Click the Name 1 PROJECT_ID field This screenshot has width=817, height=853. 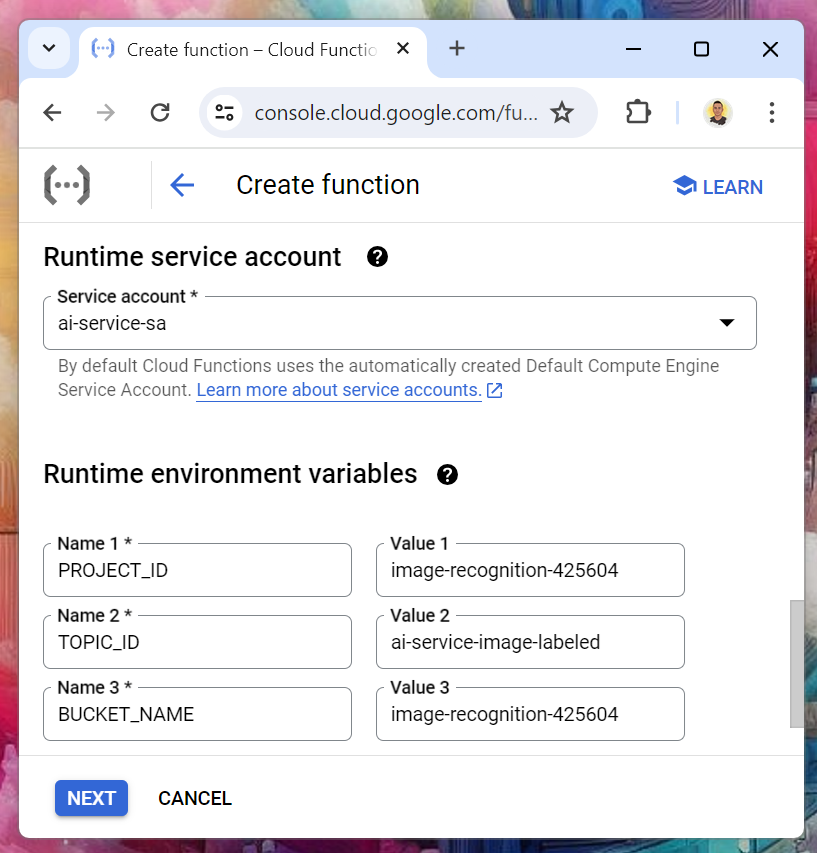198,571
